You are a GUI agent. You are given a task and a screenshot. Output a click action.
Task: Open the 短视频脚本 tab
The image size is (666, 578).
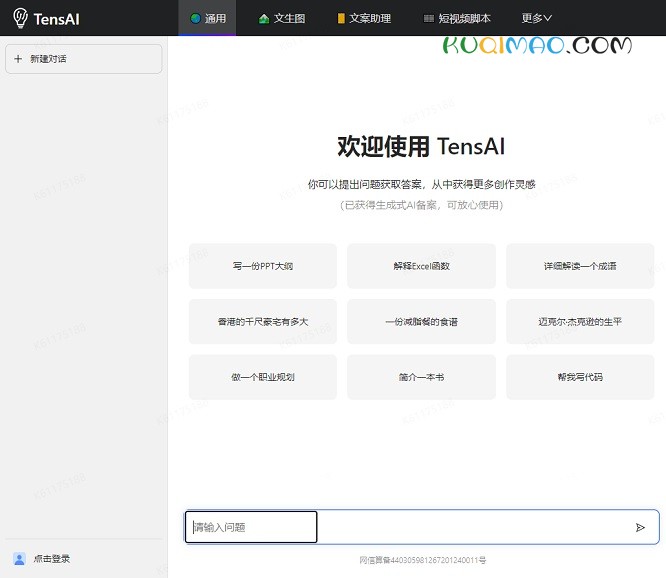pos(457,18)
